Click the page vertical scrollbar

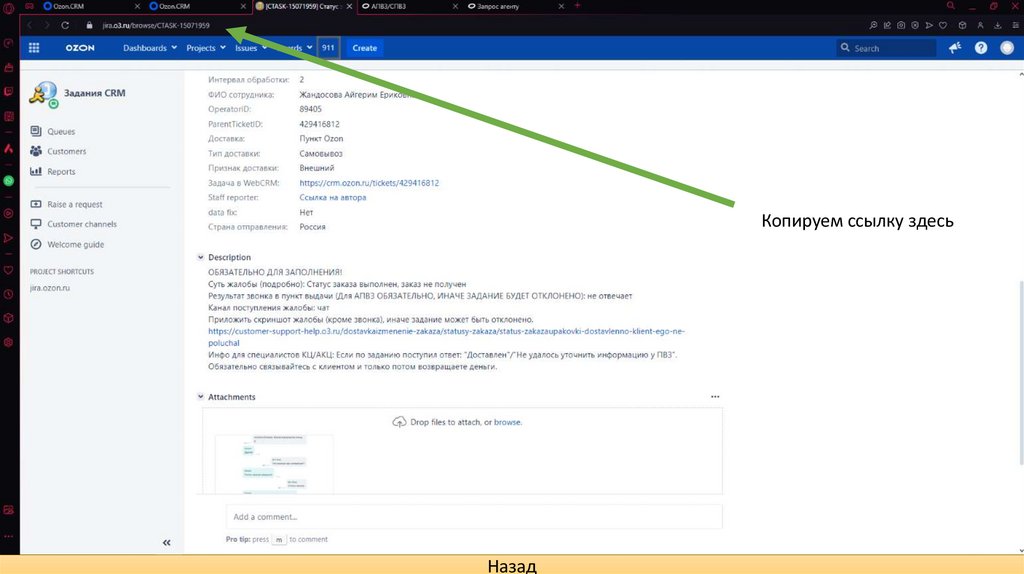tap(1021, 372)
